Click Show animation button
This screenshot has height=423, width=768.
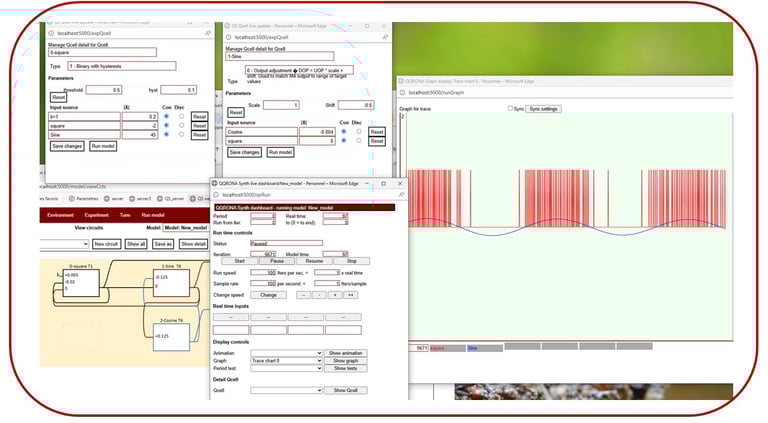point(346,353)
